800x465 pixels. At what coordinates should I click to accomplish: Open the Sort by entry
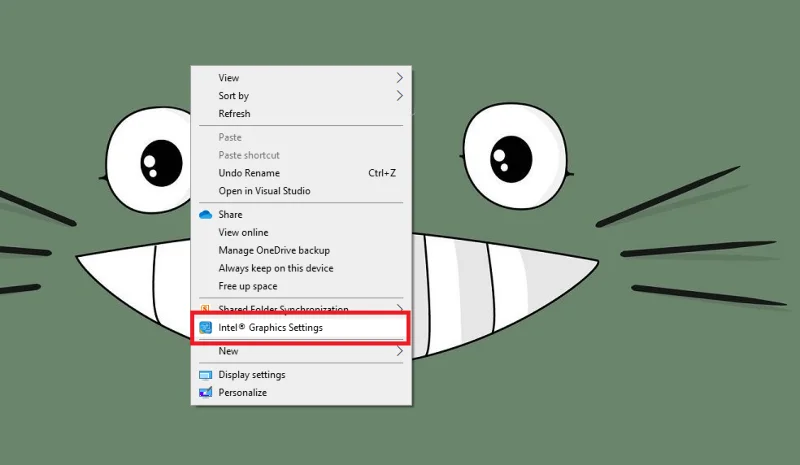point(301,95)
